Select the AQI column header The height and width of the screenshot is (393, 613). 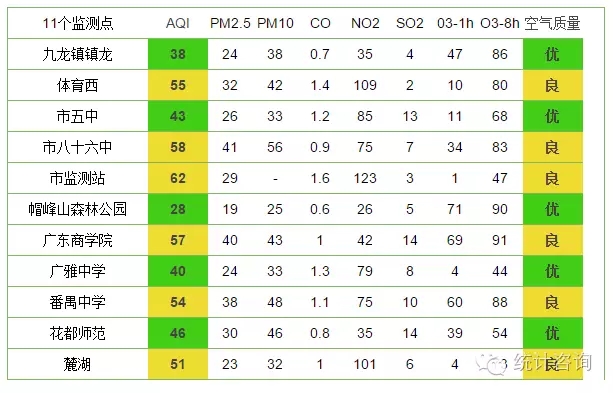177,23
